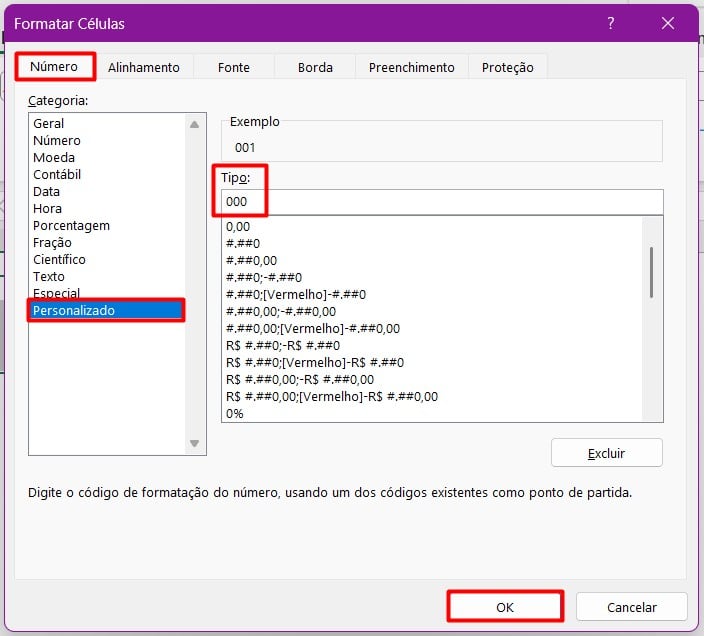
Task: Select the Hora category
Action: pyautogui.click(x=108, y=209)
